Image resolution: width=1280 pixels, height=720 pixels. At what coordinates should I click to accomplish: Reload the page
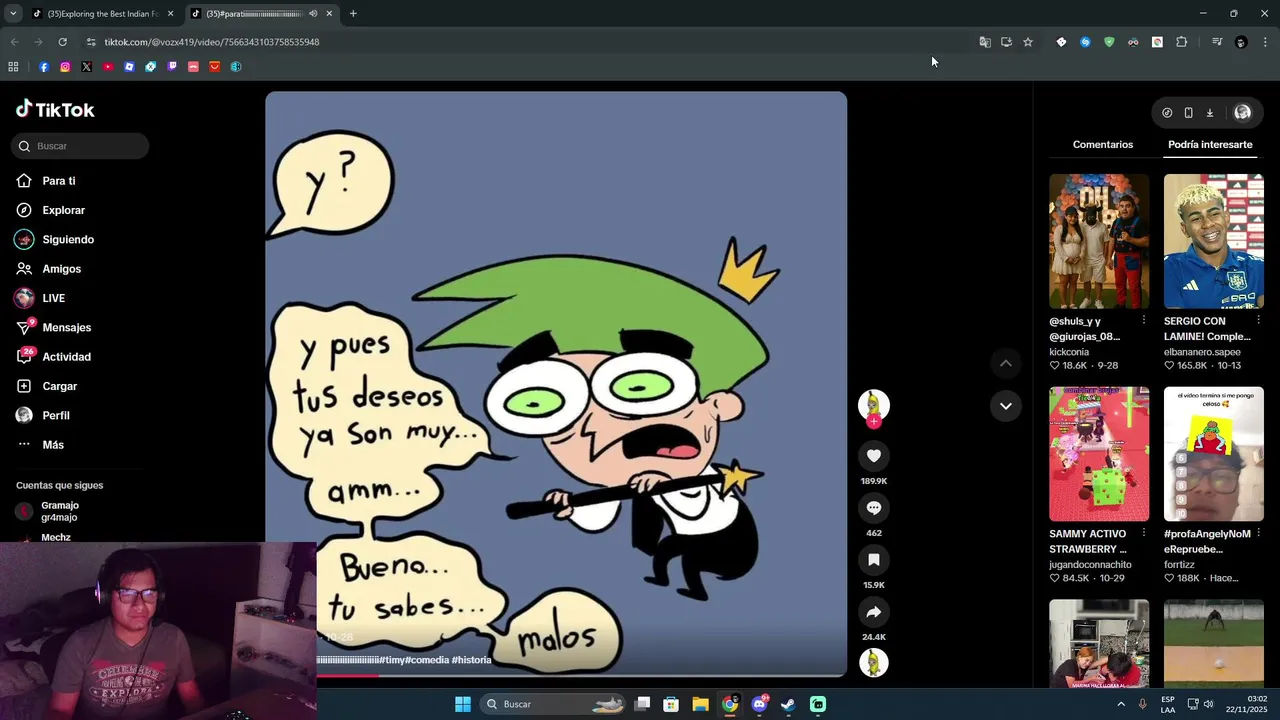[62, 42]
